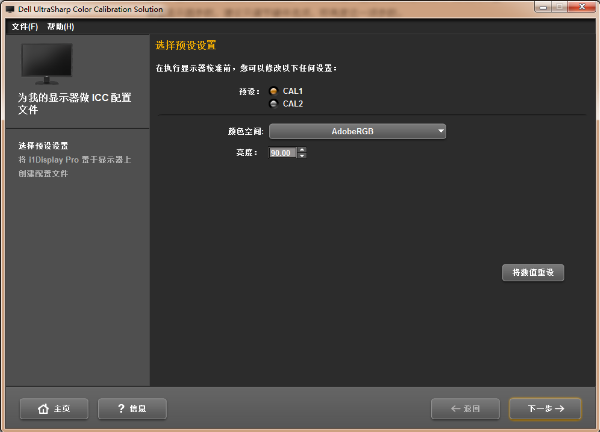Click the Dell app icon in title bar
Viewport: 600px width, 432px height.
[x=8, y=8]
